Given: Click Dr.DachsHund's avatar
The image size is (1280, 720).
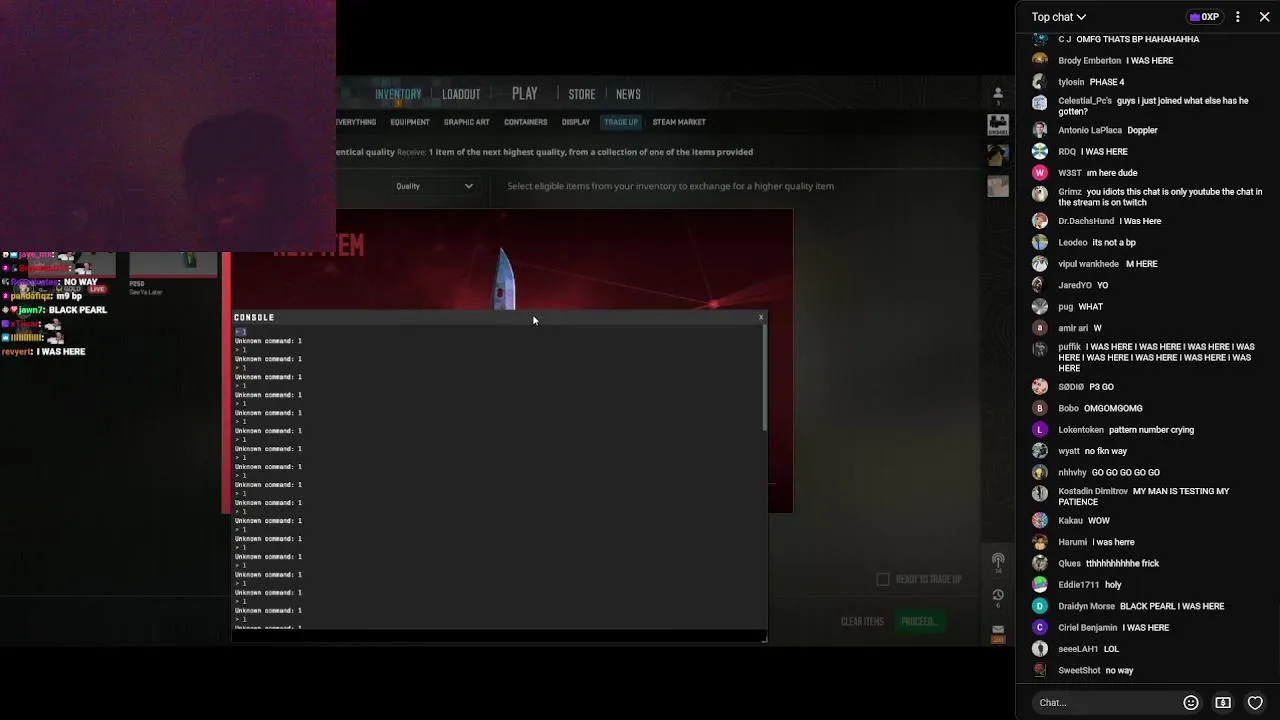Looking at the screenshot, I should click(1040, 221).
